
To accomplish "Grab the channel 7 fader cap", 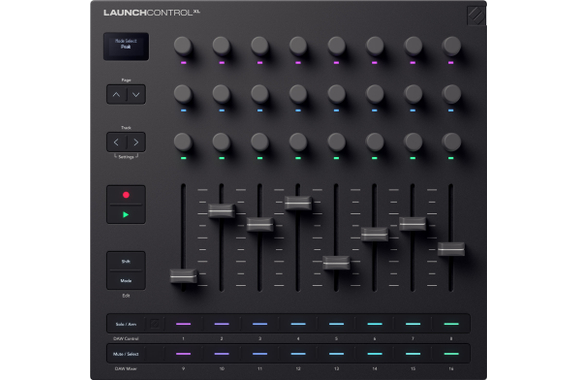I will coord(413,223).
